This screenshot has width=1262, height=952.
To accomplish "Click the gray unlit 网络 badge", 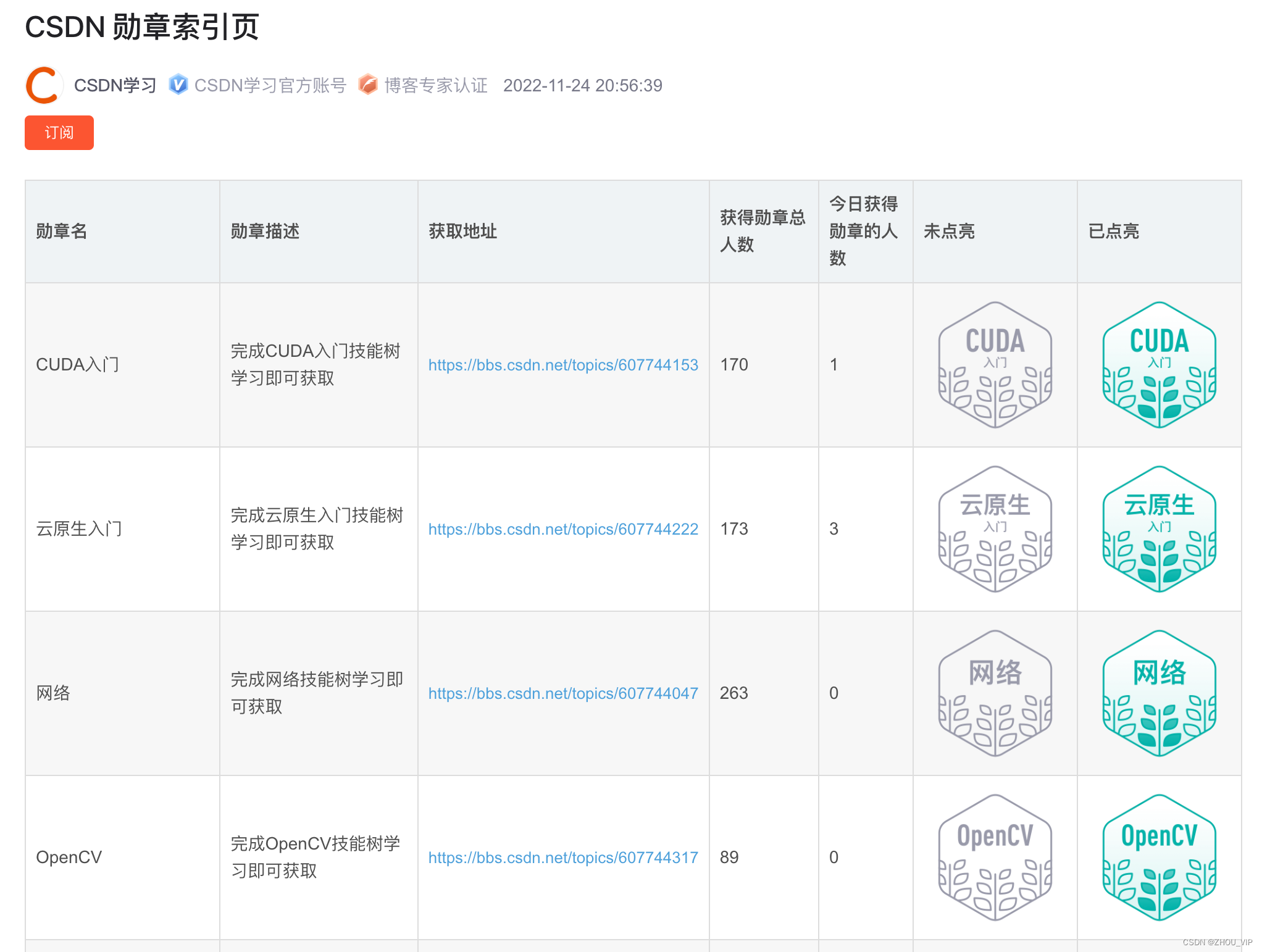I will click(x=995, y=693).
